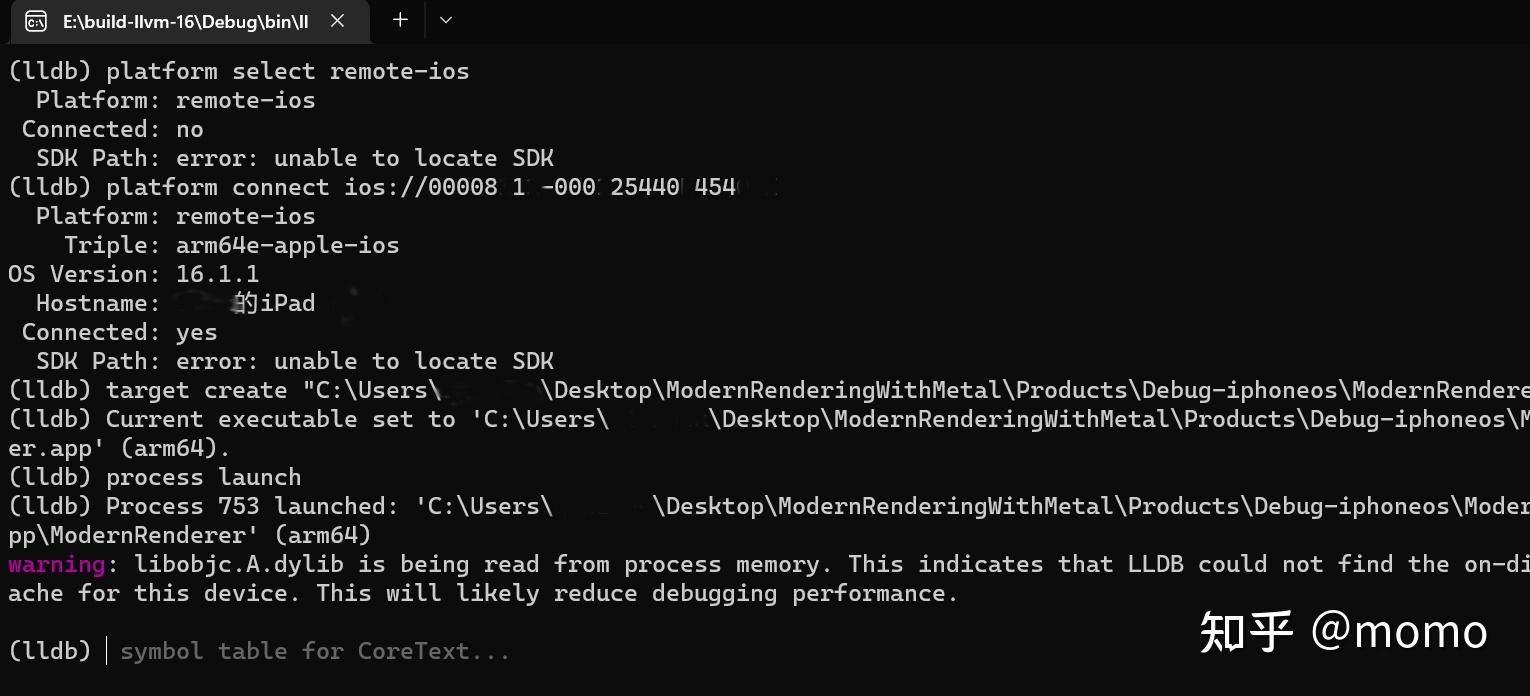This screenshot has width=1530, height=696.
Task: Click the OS Version 16.1.1 value
Action: (217, 274)
